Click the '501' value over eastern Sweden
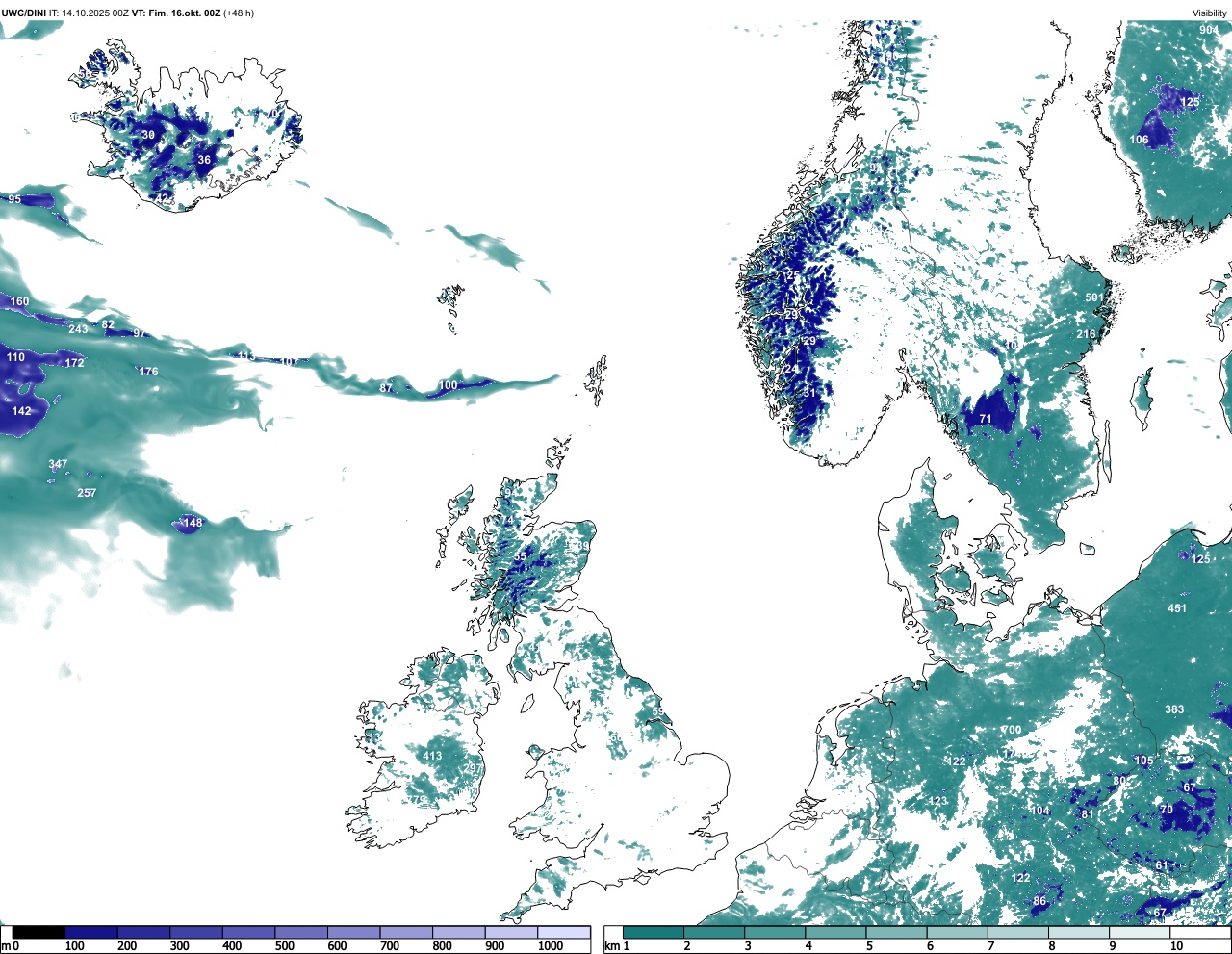This screenshot has width=1232, height=954. click(x=1094, y=297)
